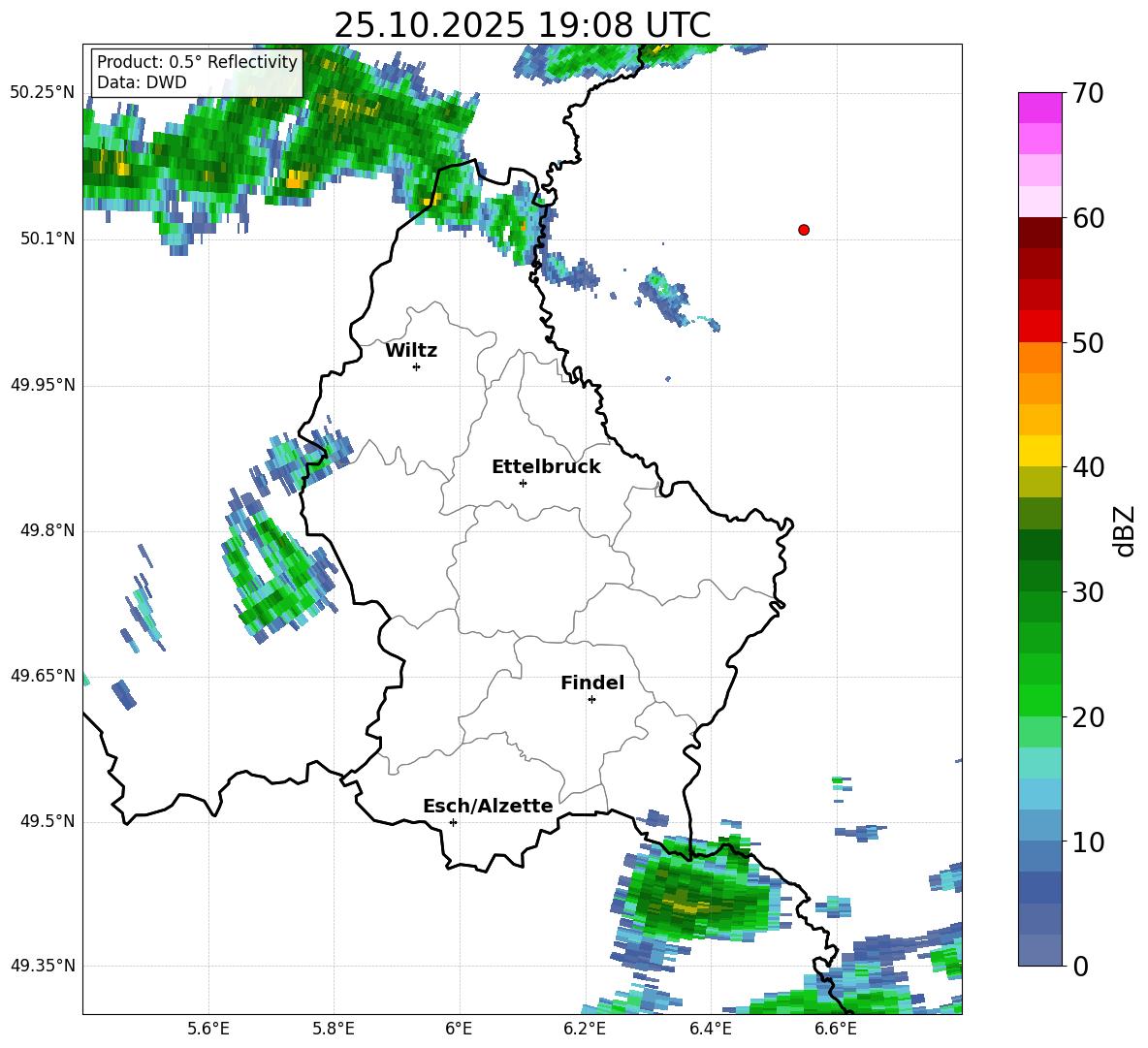Click the 60 tick label on colorbar
Viewport: 1148px width, 1048px height.
[x=1088, y=218]
